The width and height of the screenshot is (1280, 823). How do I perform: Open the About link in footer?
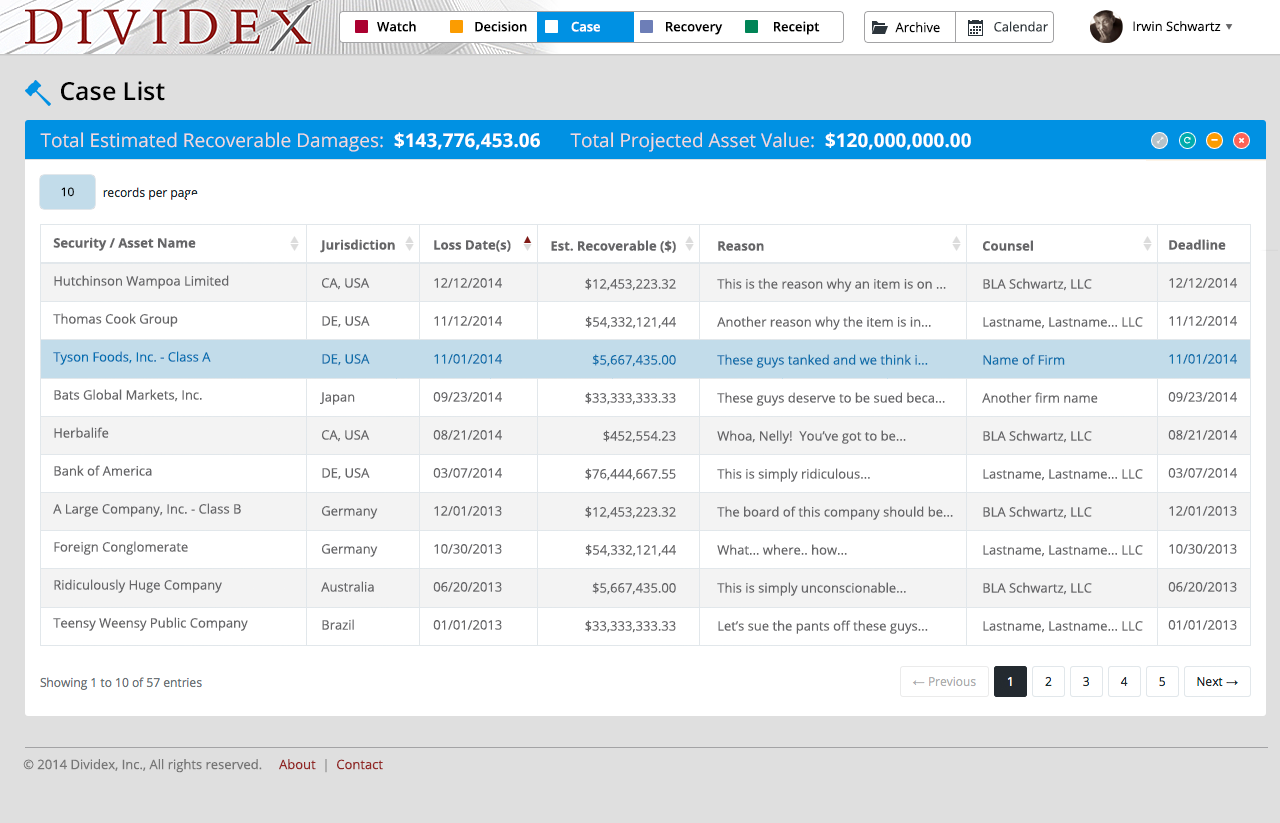point(297,765)
